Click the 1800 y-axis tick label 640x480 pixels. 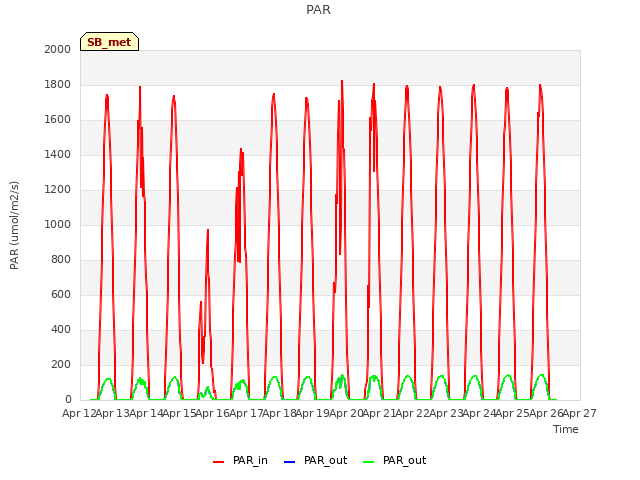[x=58, y=84]
